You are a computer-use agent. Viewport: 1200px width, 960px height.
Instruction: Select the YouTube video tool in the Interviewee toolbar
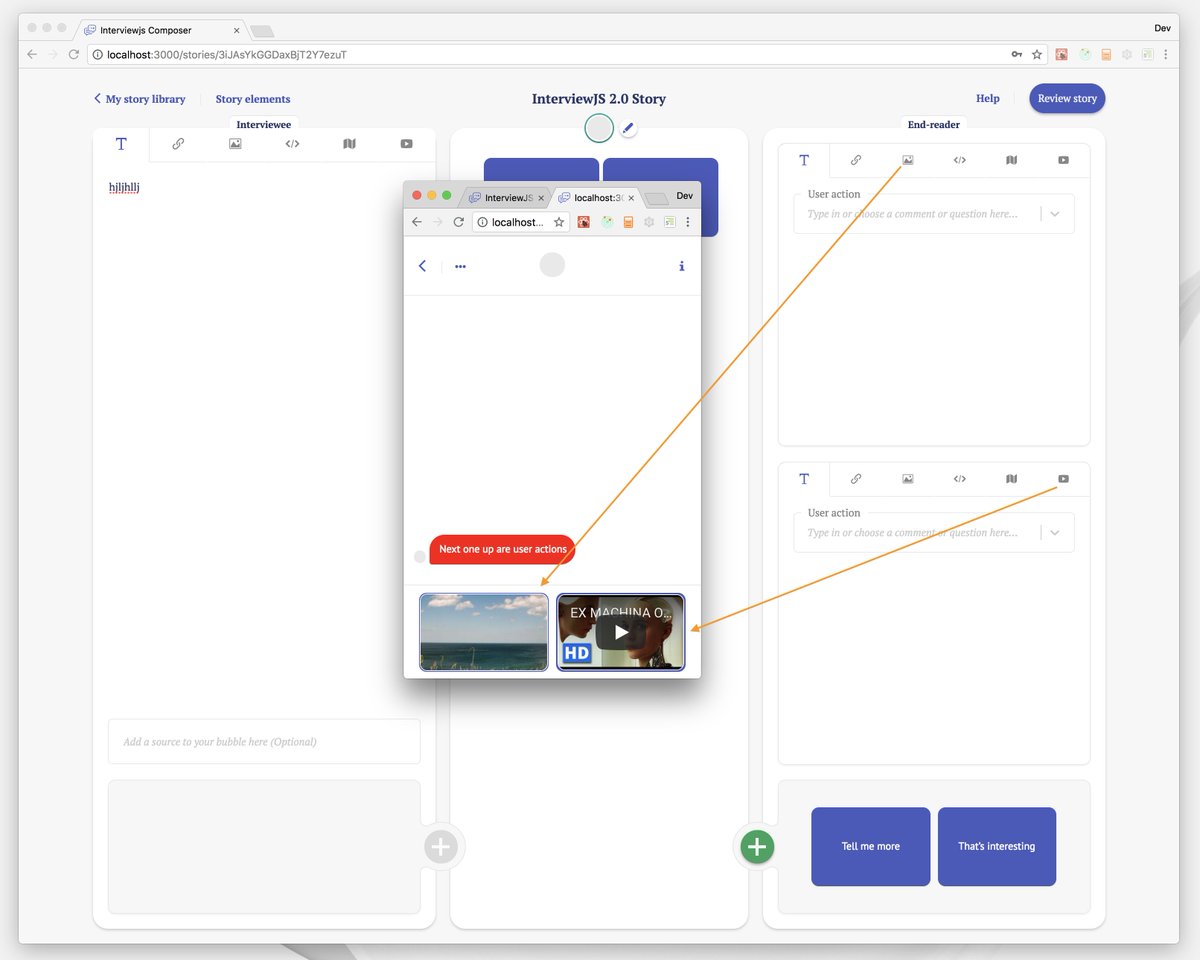[406, 143]
